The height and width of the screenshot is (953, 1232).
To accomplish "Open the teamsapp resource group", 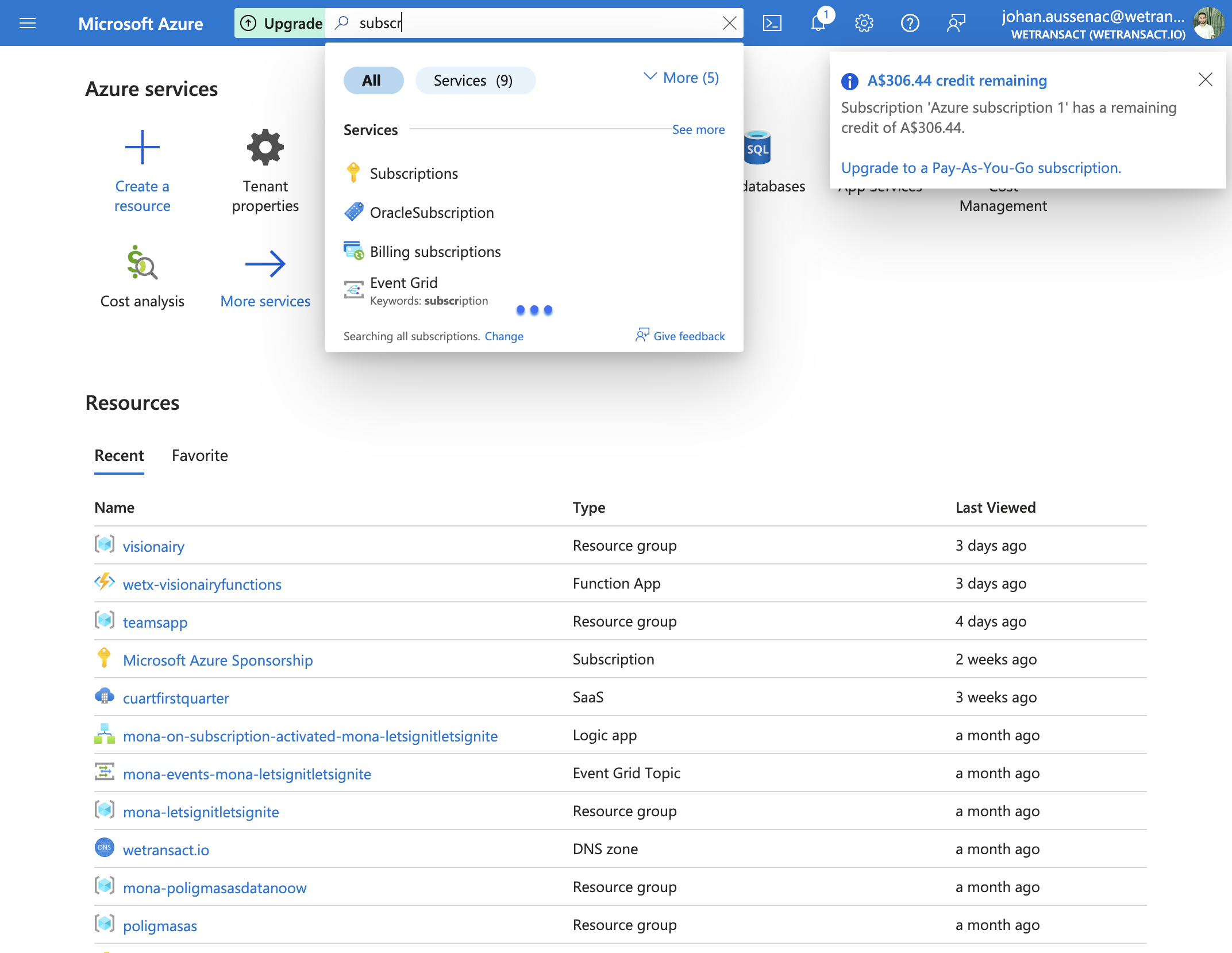I will point(155,622).
